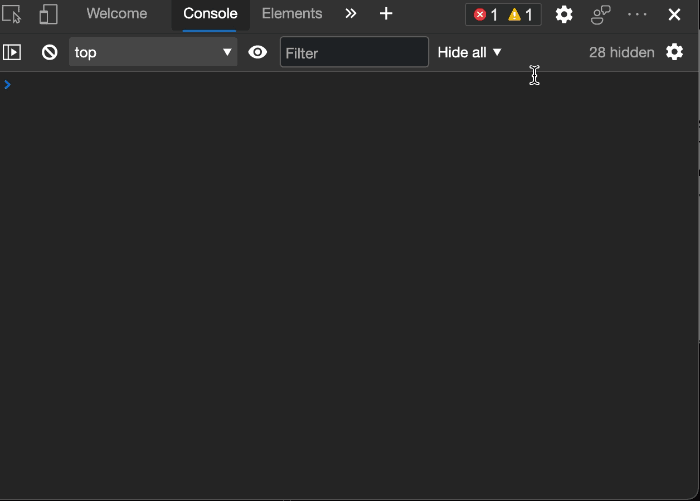The width and height of the screenshot is (700, 501).
Task: Click the yellow warning count badge
Action: point(520,15)
